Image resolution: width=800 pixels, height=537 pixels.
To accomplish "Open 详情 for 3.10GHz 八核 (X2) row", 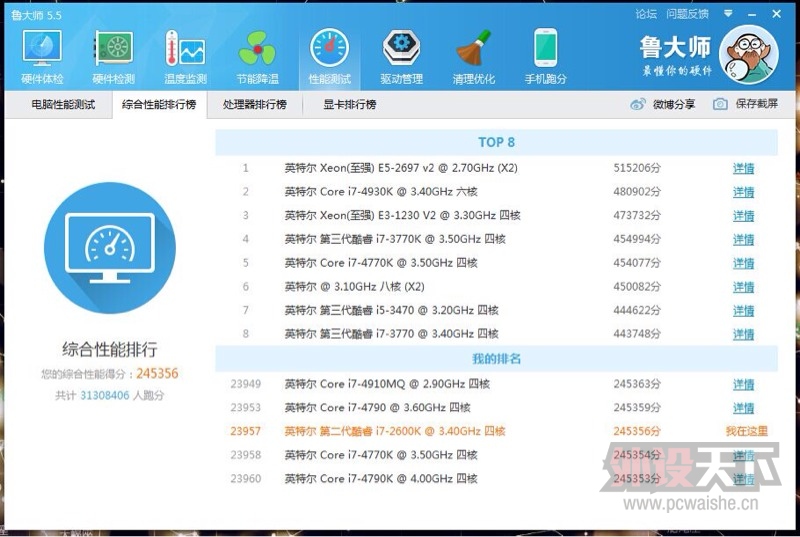I will coord(743,287).
